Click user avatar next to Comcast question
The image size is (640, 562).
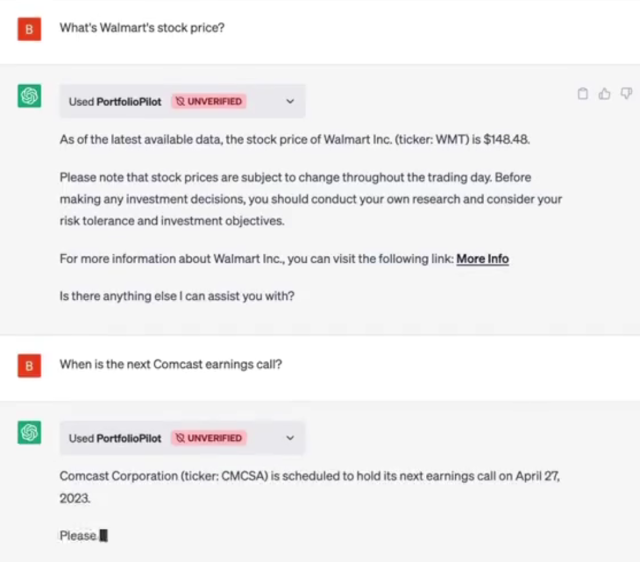click(29, 365)
